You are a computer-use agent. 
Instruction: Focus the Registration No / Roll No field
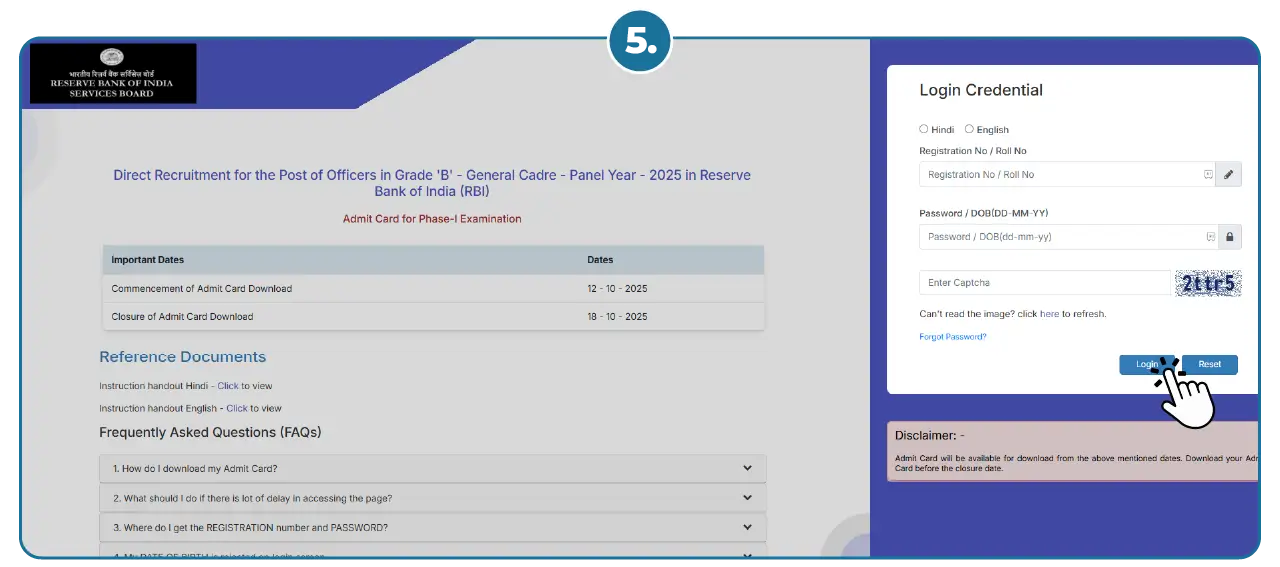point(1068,174)
